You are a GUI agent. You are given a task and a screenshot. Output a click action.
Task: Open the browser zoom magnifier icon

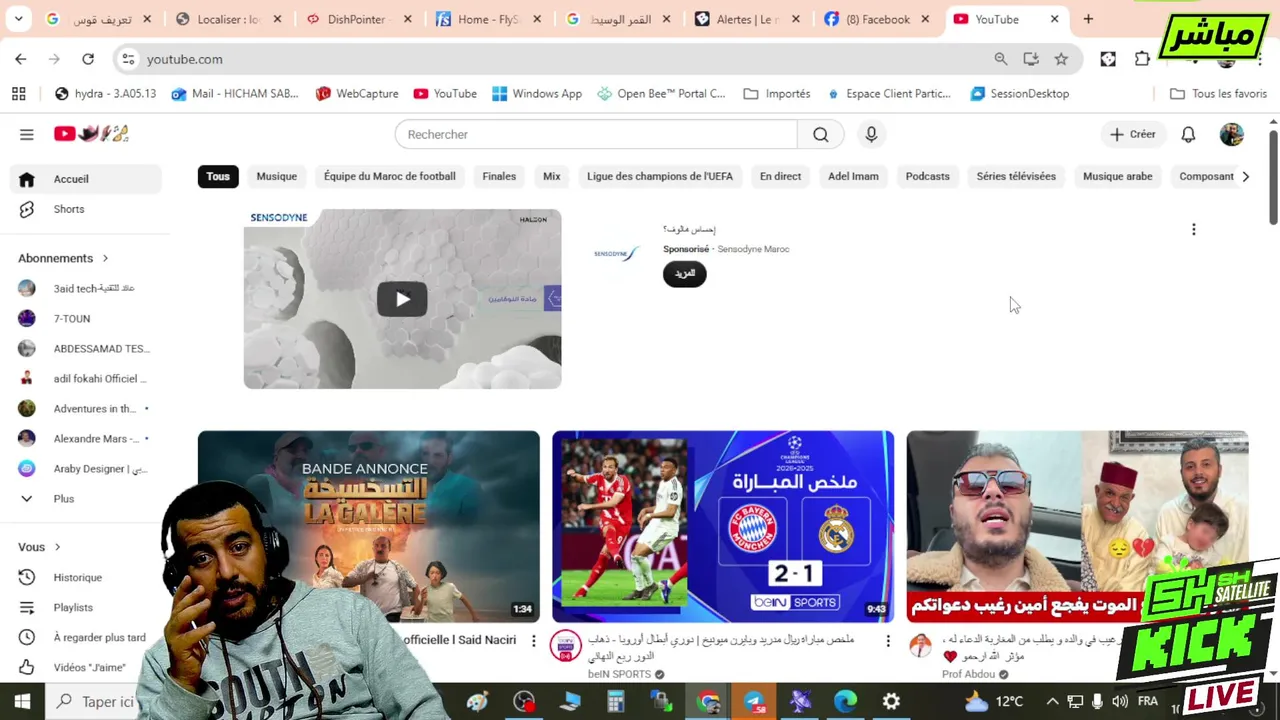pyautogui.click(x=1001, y=59)
